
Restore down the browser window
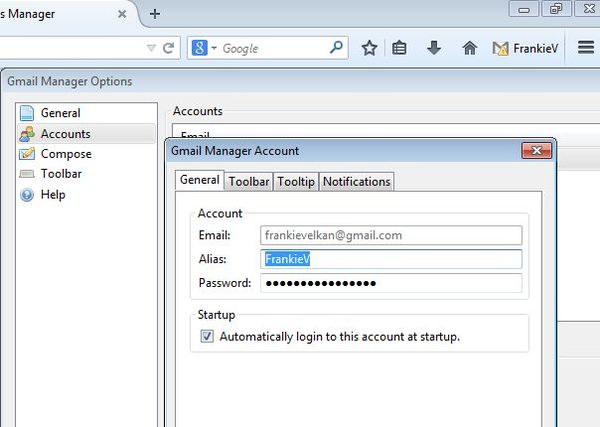point(556,9)
